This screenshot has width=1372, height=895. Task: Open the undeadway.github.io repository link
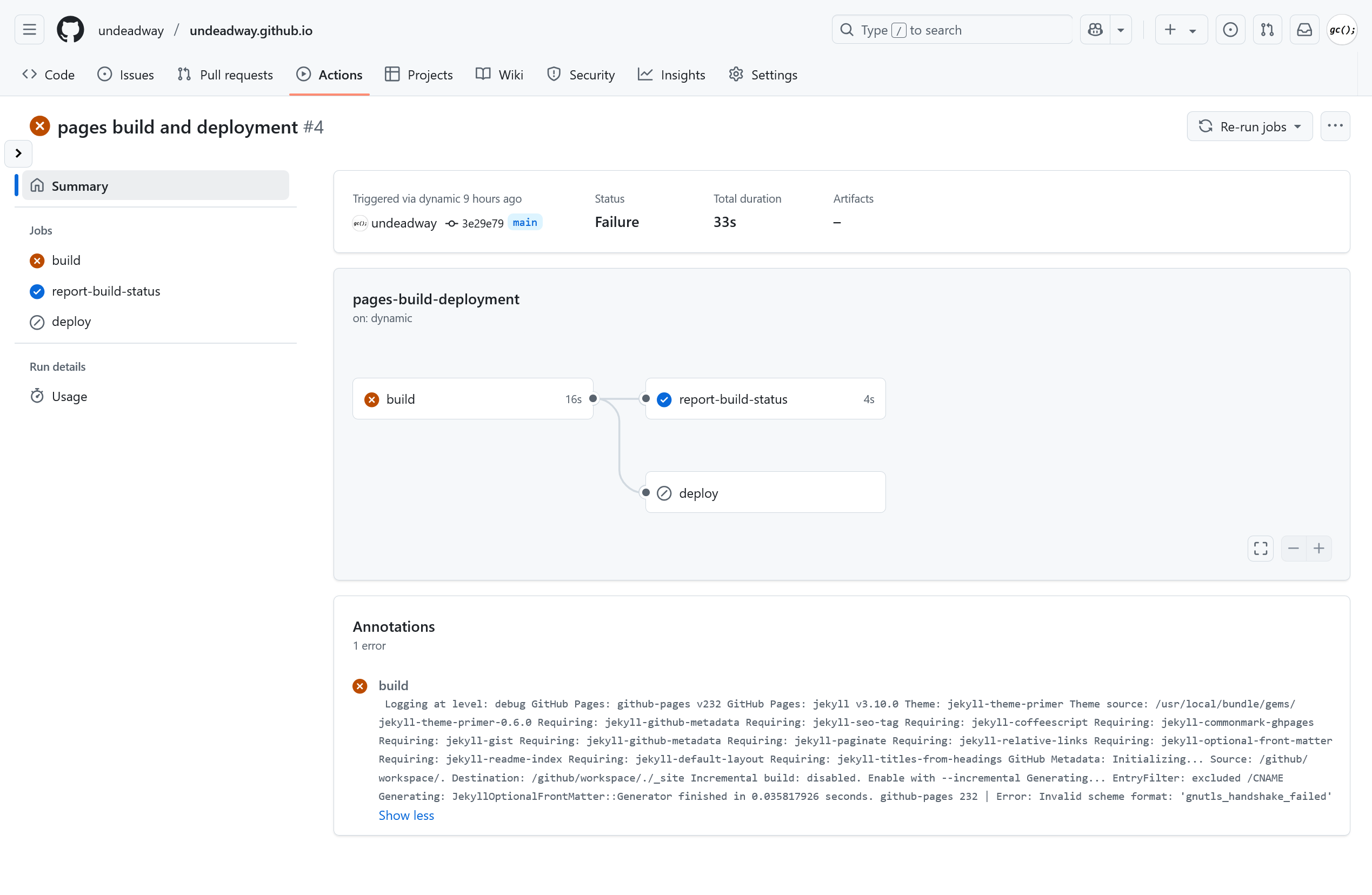(251, 31)
